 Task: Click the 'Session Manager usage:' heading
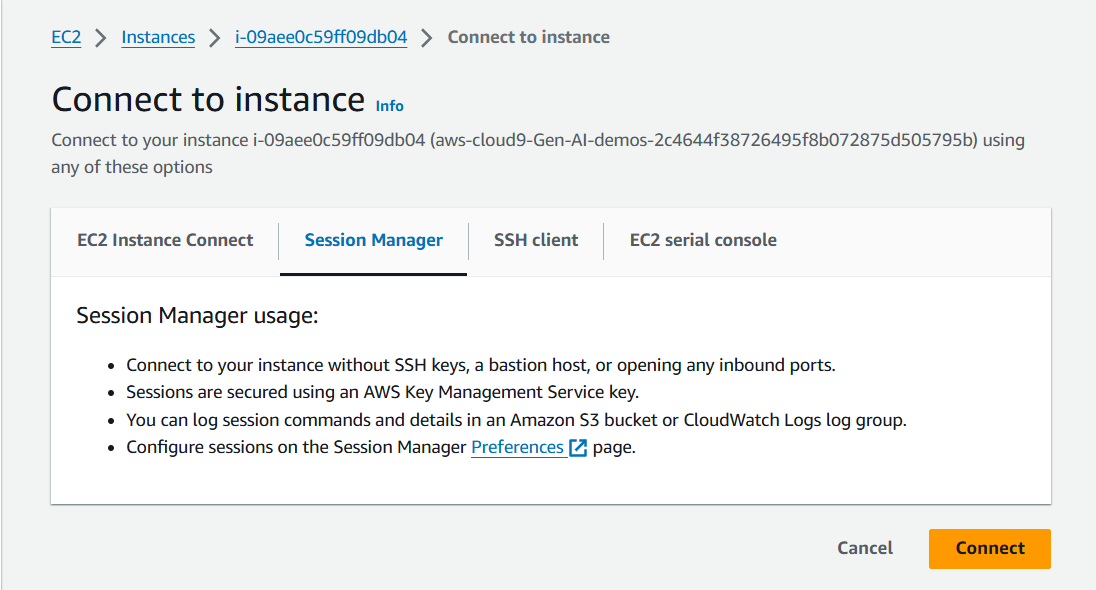click(197, 315)
